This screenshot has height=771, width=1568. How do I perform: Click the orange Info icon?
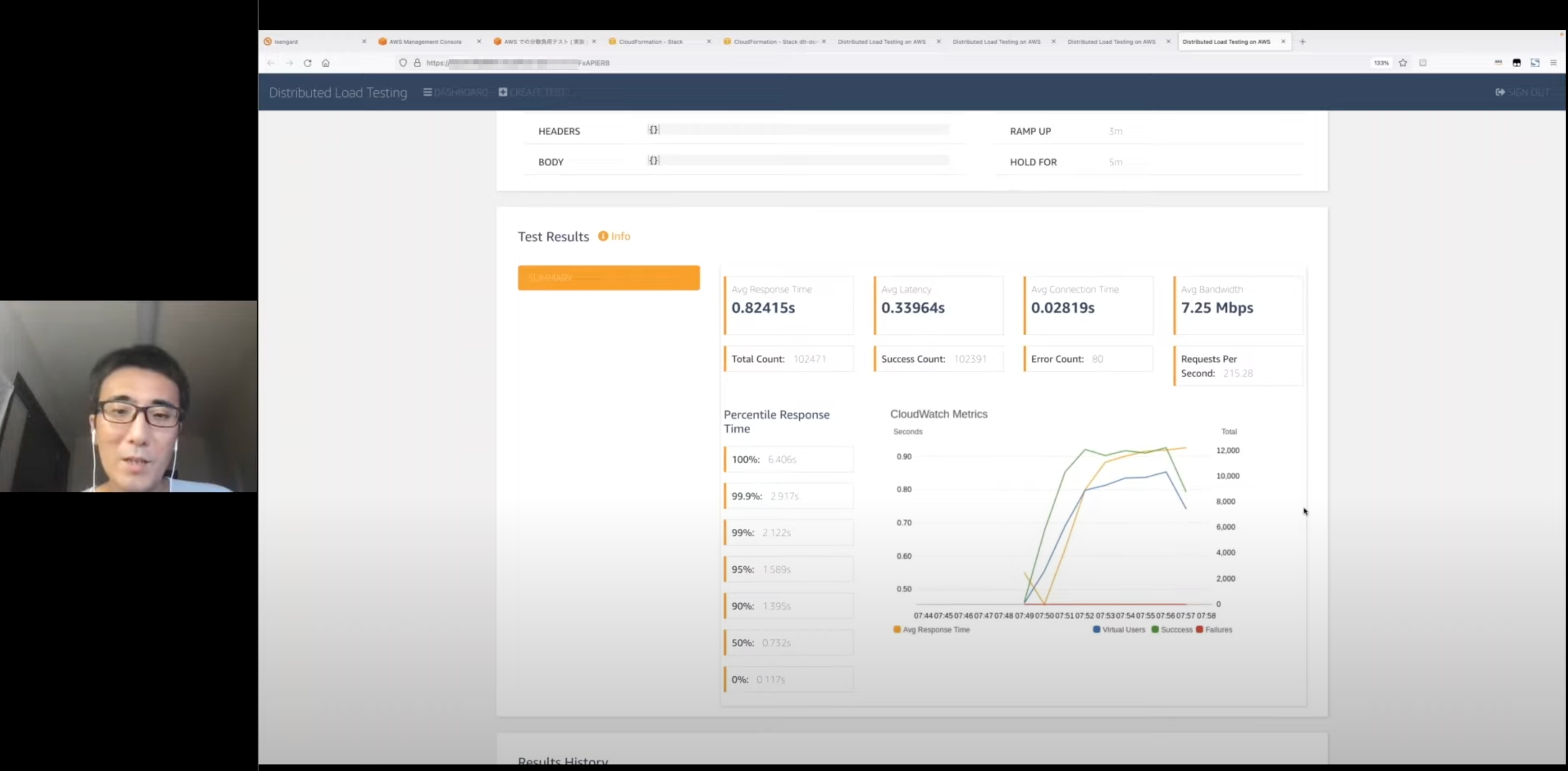[x=602, y=236]
